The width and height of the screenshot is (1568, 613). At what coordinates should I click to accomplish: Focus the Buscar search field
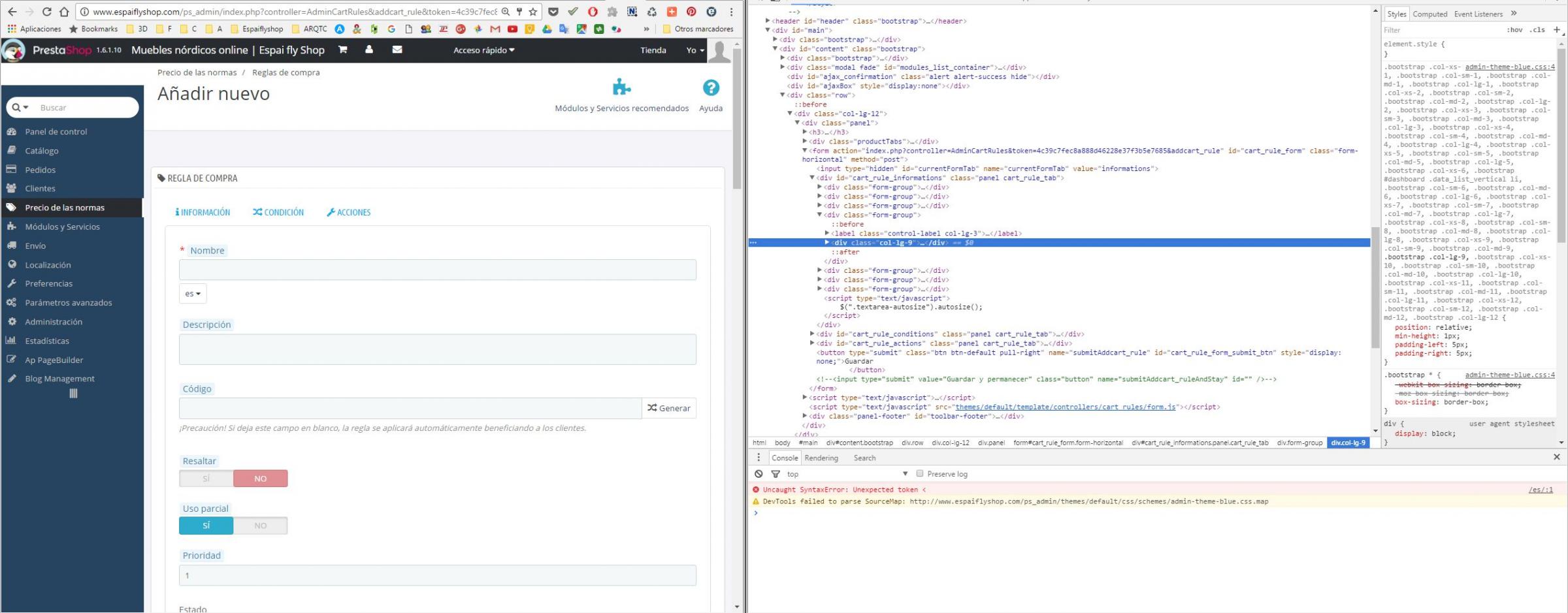[x=86, y=108]
